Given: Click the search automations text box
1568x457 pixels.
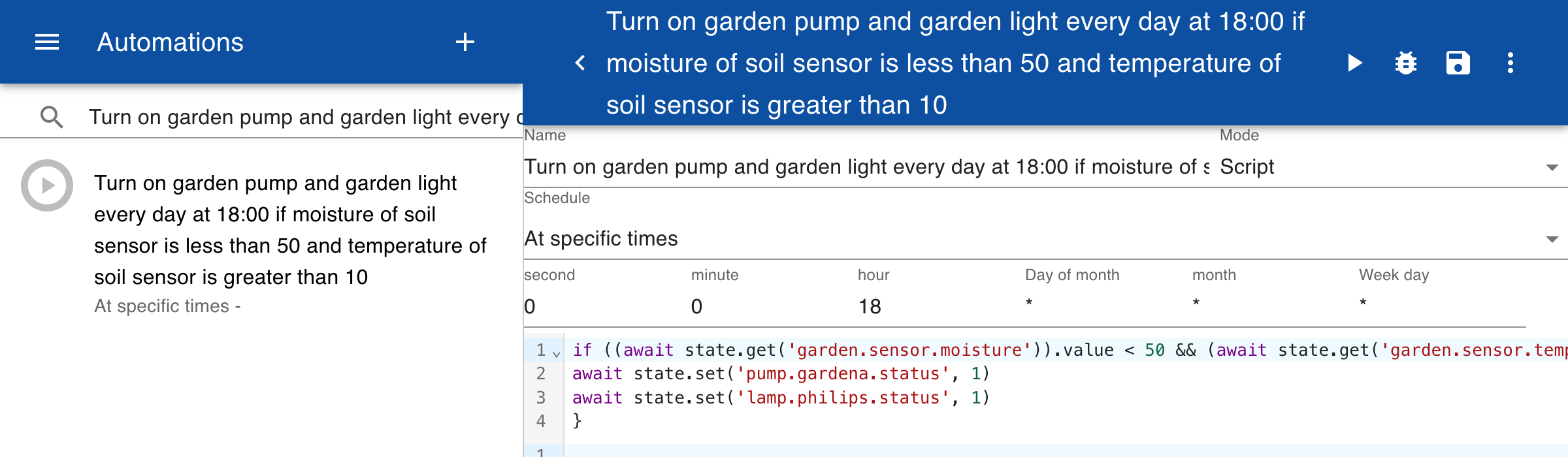Looking at the screenshot, I should coord(306,117).
